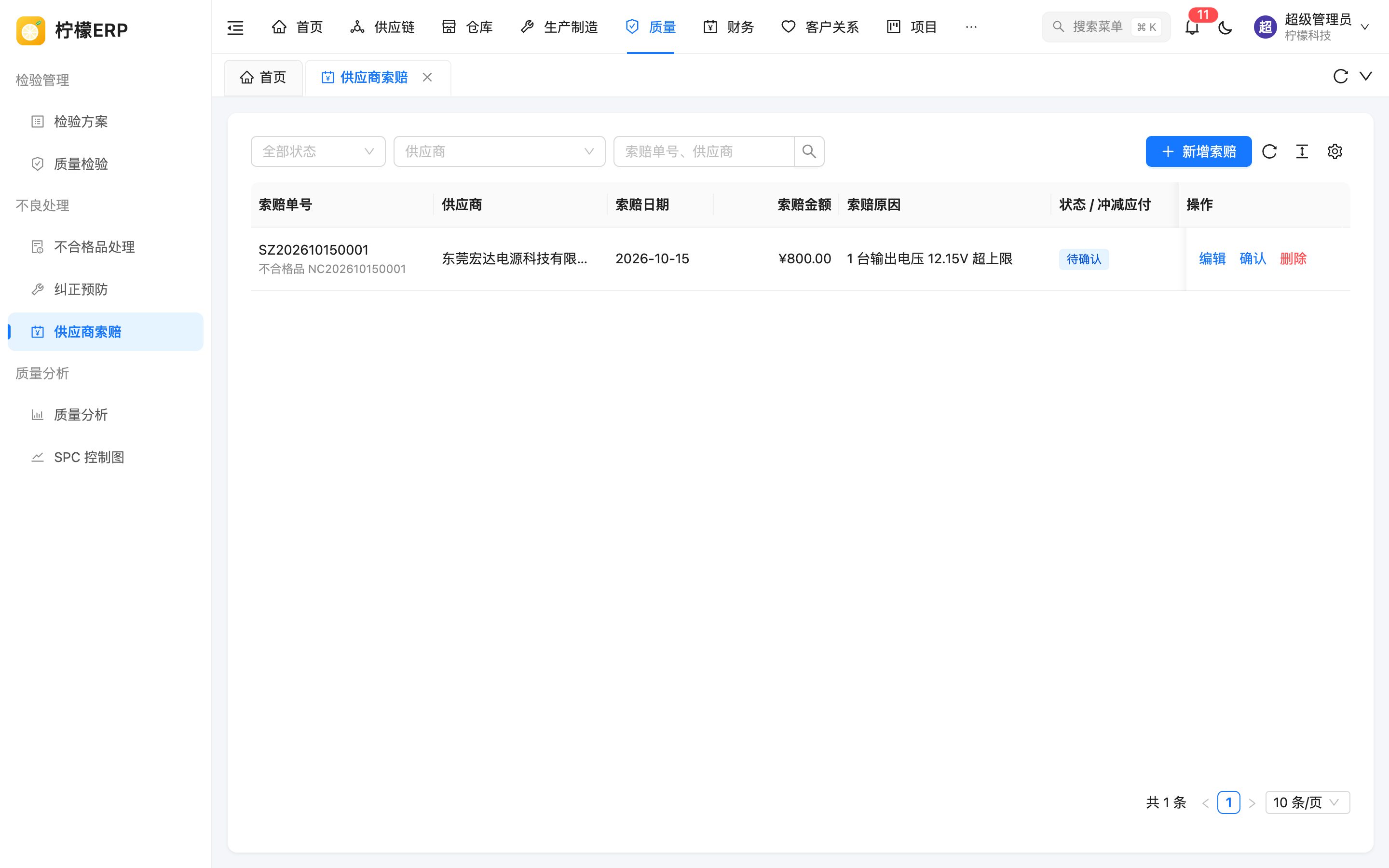The height and width of the screenshot is (868, 1389).
Task: Click 确认 for claim SZ202610150001
Action: (1253, 259)
